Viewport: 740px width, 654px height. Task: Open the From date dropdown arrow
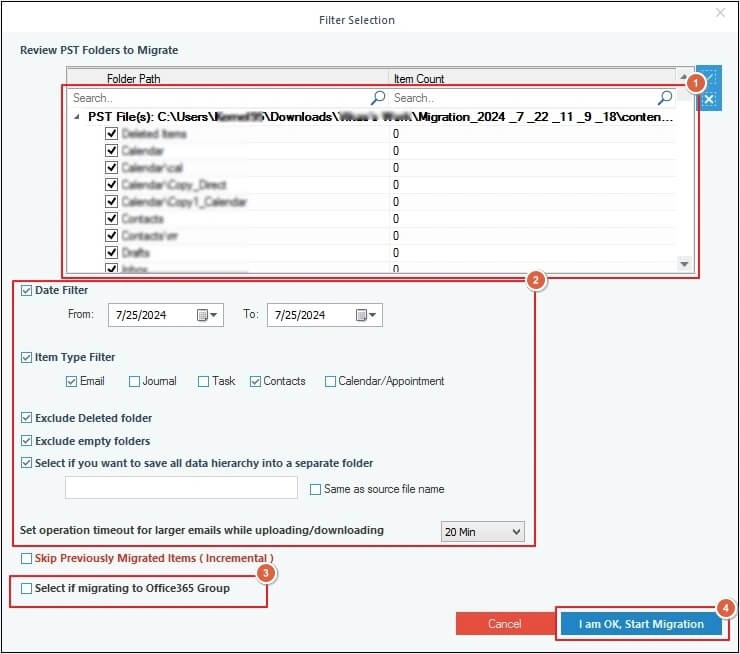click(x=214, y=315)
